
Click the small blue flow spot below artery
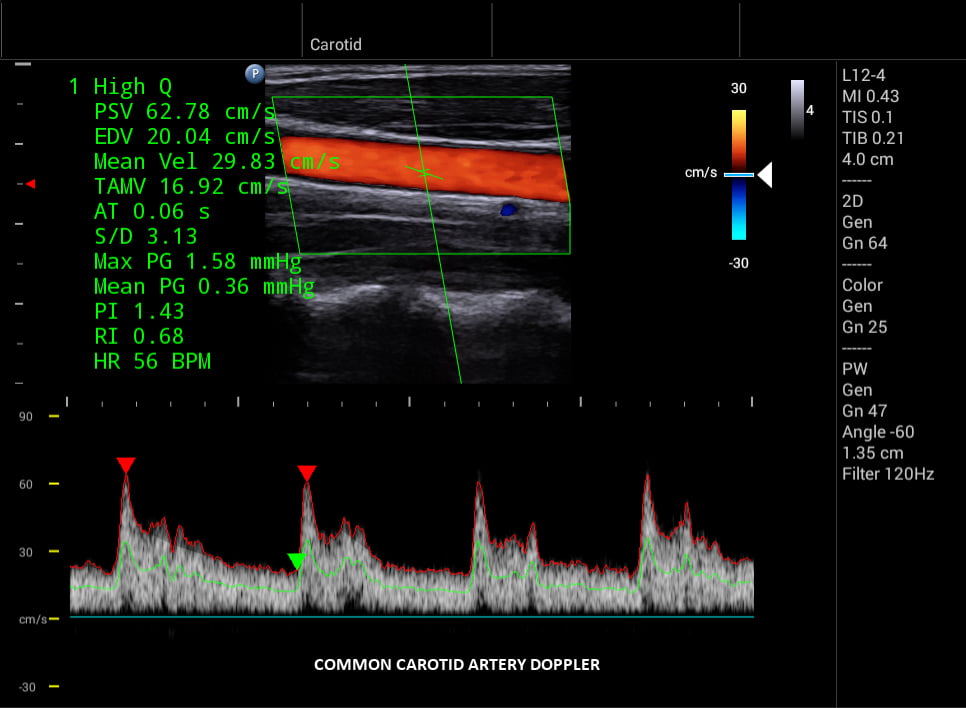pyautogui.click(x=508, y=210)
